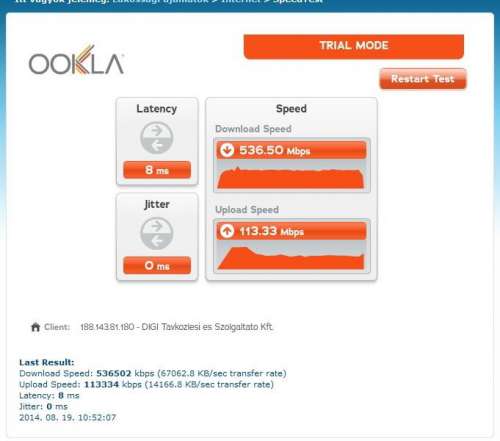The width and height of the screenshot is (500, 441).
Task: Click the 536.50 Mbps readout
Action: coord(275,150)
